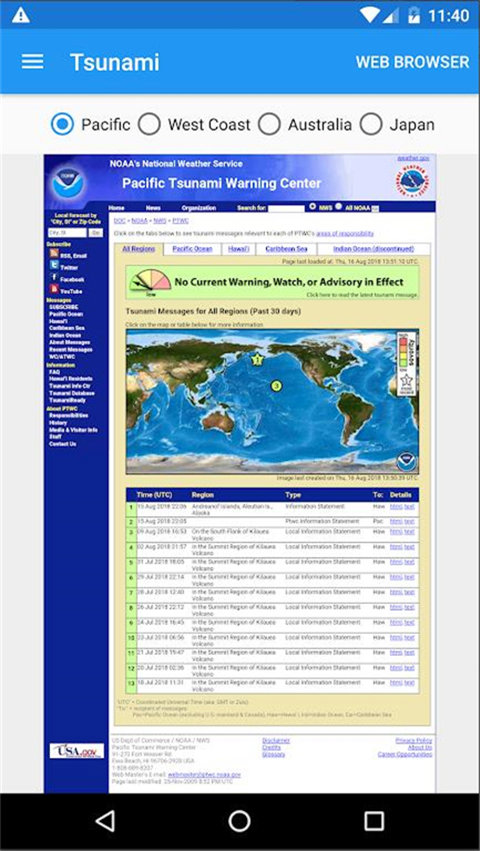
Task: Click the star marker 1 on map
Action: [257, 358]
